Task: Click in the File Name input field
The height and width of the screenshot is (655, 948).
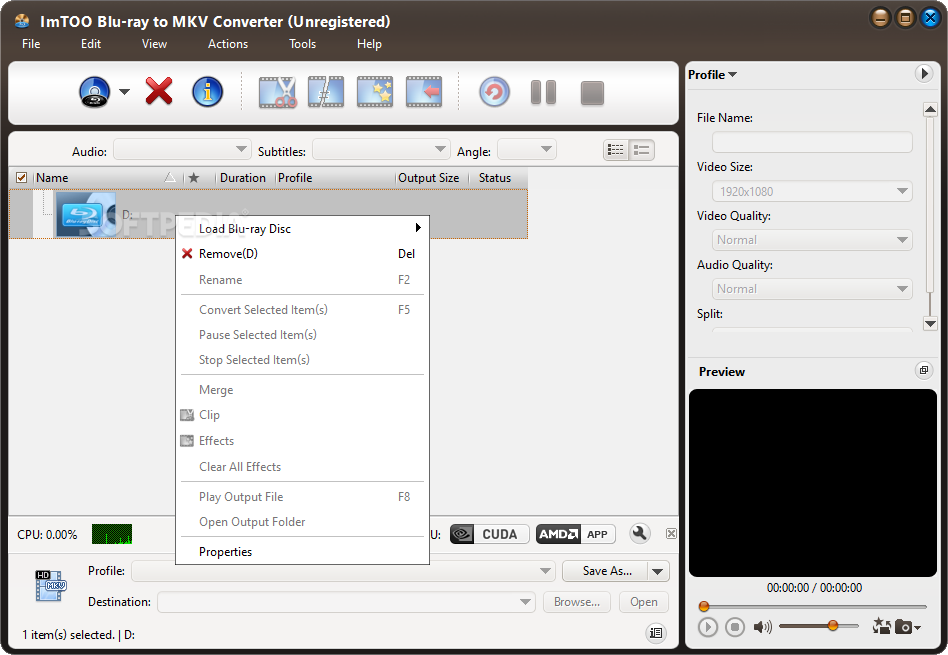Action: tap(812, 142)
